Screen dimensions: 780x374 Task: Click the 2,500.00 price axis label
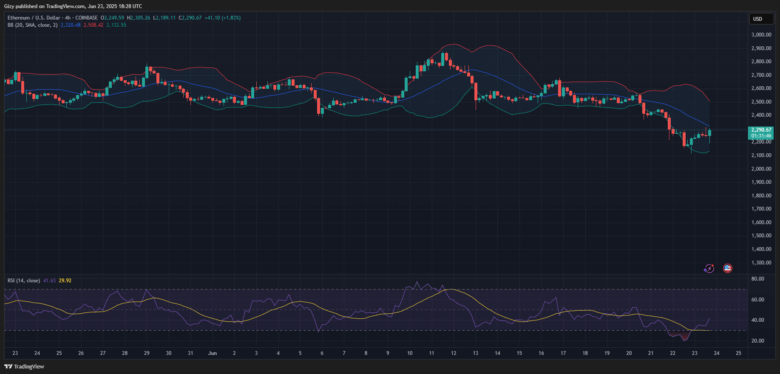click(761, 102)
